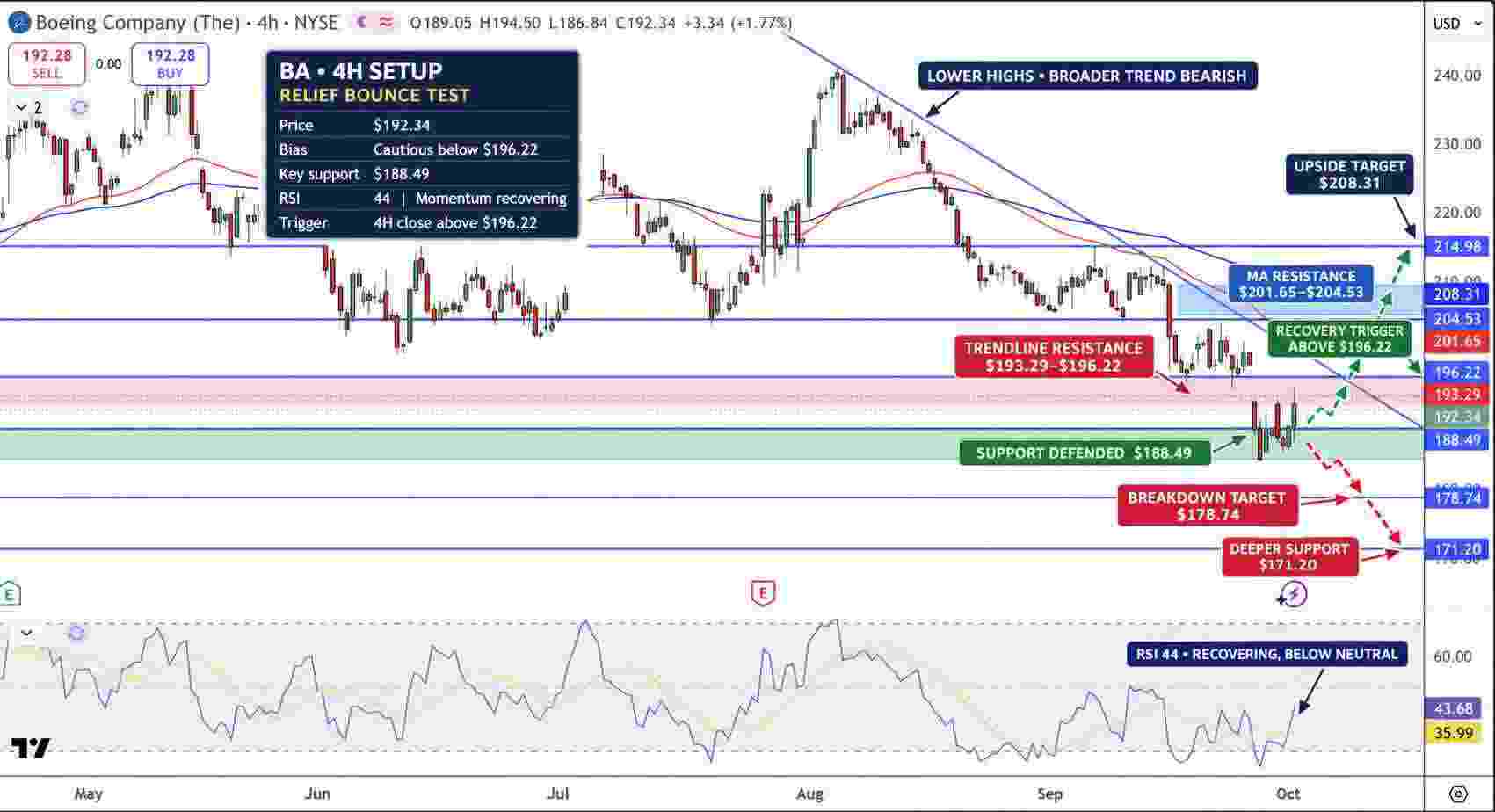1495x812 pixels.
Task: Click the Boeing company logo icon
Action: (x=18, y=23)
